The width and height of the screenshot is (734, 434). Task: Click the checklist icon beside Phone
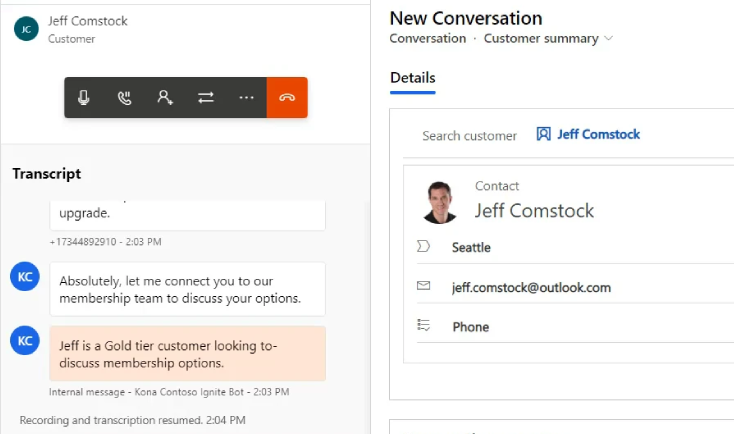[423, 325]
